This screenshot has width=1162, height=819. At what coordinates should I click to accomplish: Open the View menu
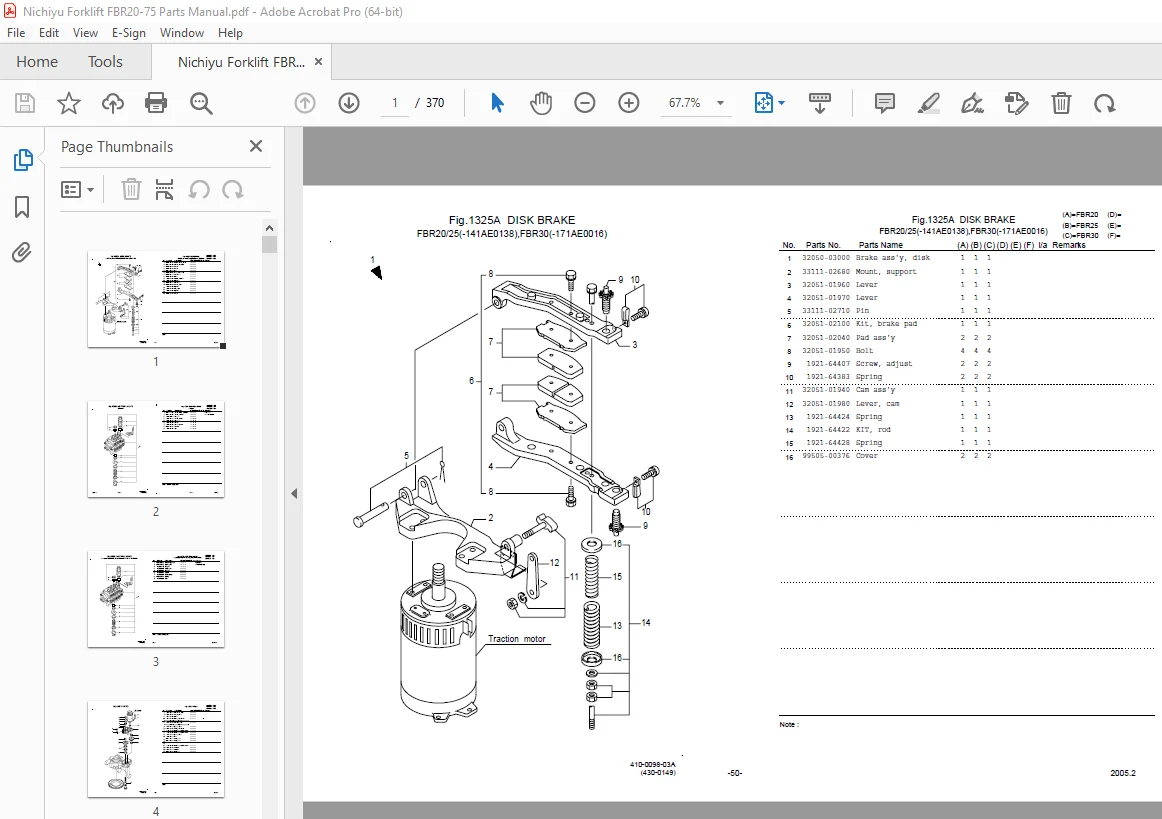[x=85, y=33]
